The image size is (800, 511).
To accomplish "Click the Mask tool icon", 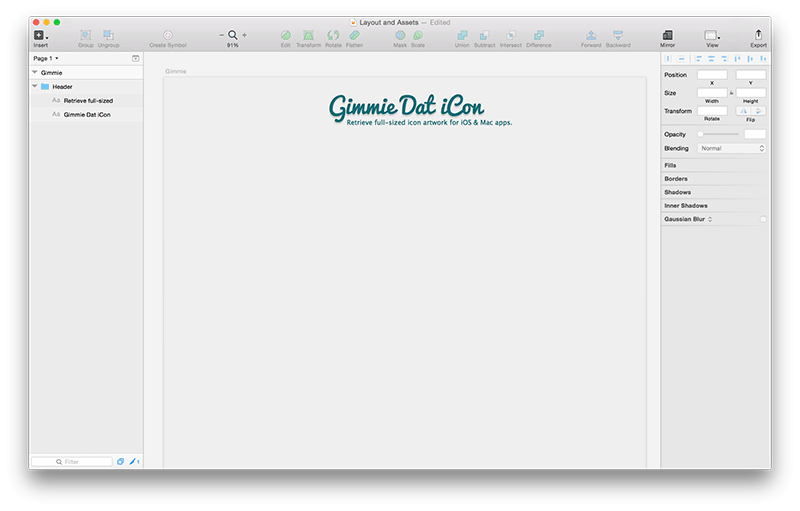I will 399,36.
